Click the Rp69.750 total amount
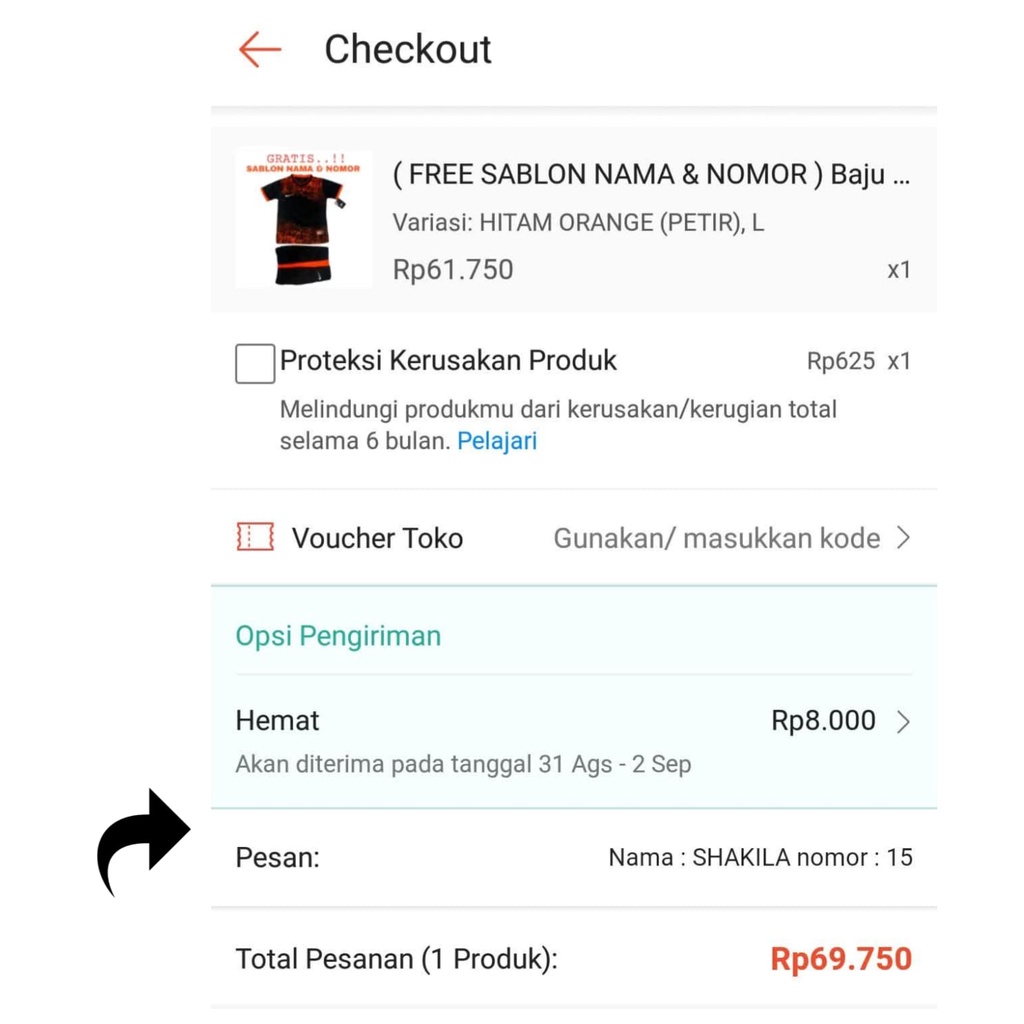The width and height of the screenshot is (1024, 1024). (841, 959)
